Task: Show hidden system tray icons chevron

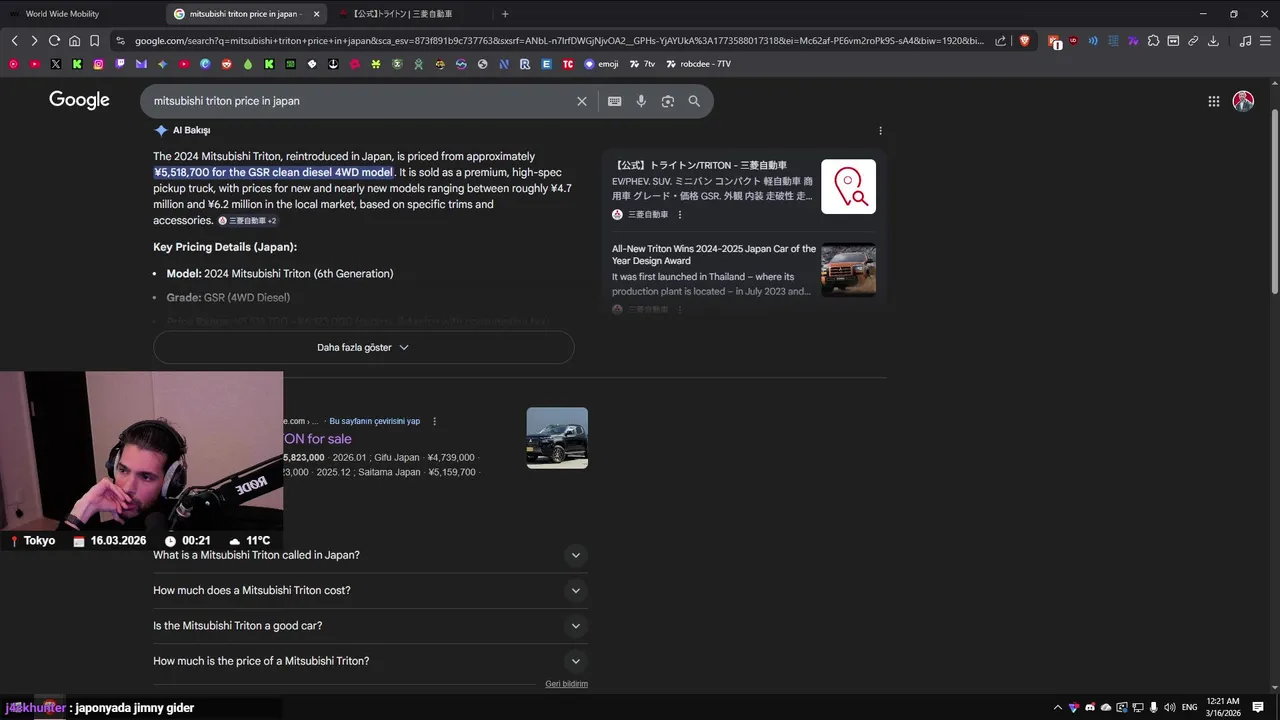Action: 1058,707
